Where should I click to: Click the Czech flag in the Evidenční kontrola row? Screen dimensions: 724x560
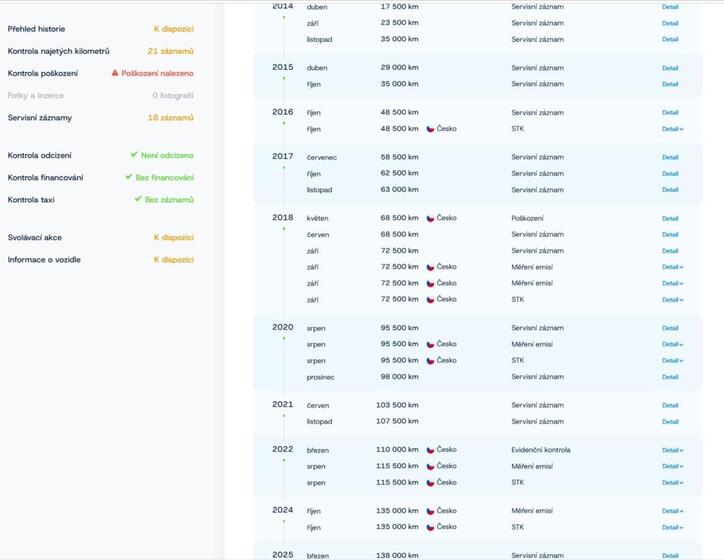430,450
